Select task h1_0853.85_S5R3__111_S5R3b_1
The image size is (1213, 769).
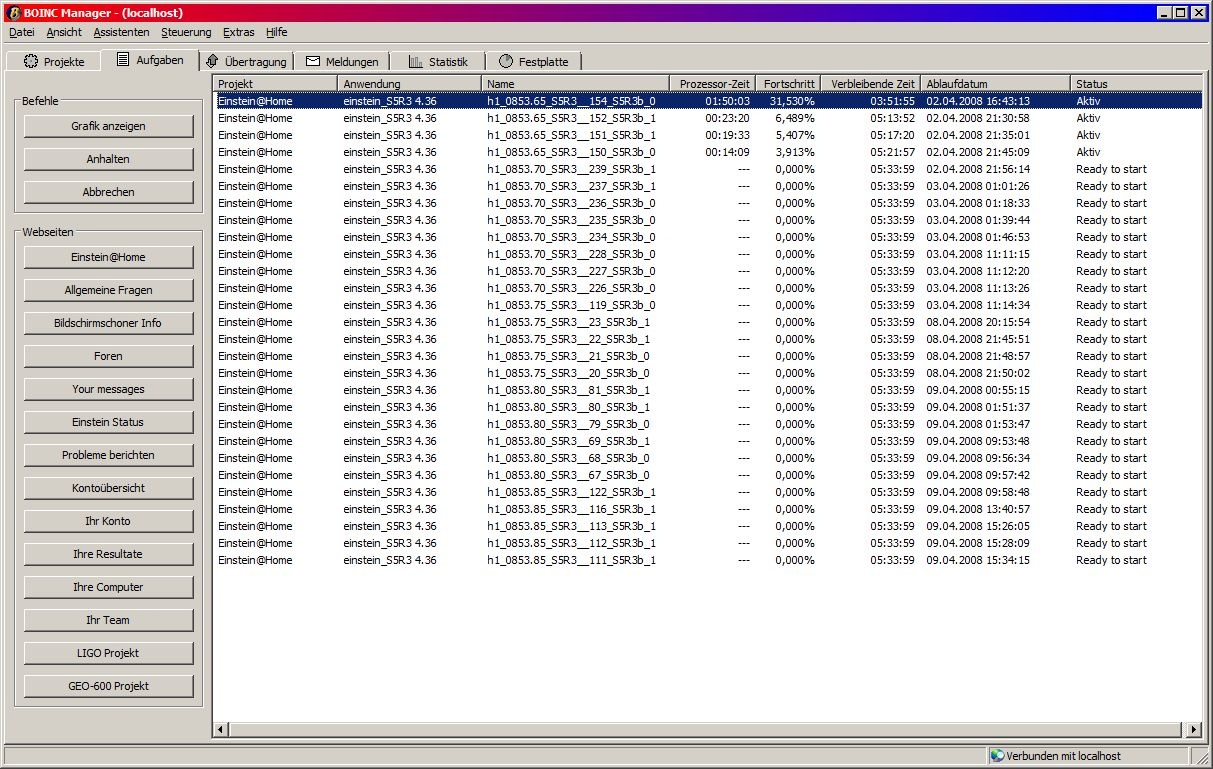pos(708,560)
